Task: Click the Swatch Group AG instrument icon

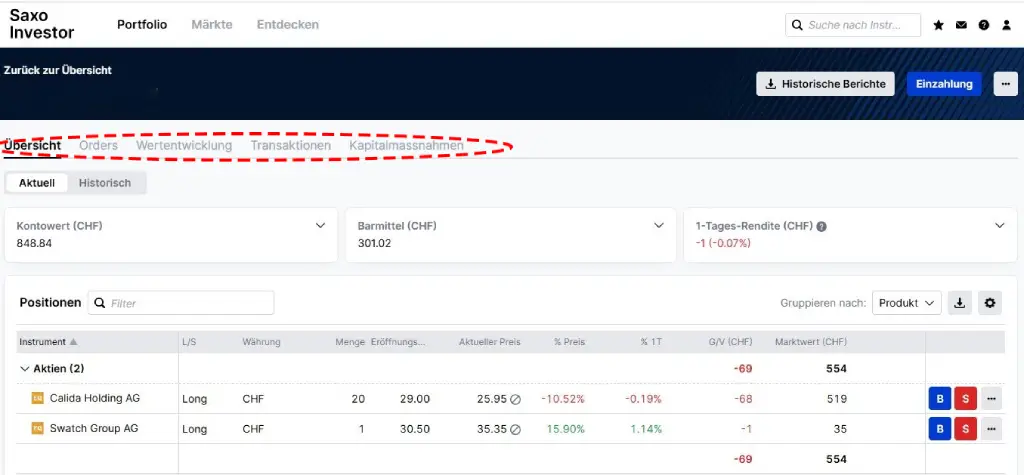Action: [x=38, y=429]
